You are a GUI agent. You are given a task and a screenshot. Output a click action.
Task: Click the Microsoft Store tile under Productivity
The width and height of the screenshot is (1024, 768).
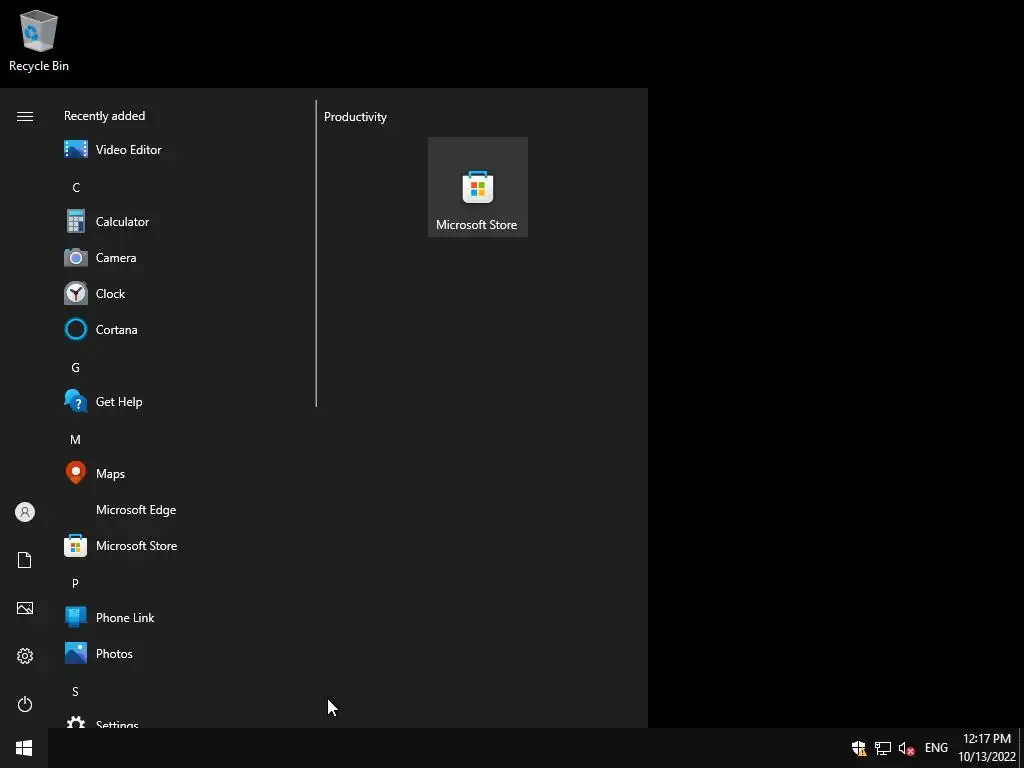[x=477, y=187]
